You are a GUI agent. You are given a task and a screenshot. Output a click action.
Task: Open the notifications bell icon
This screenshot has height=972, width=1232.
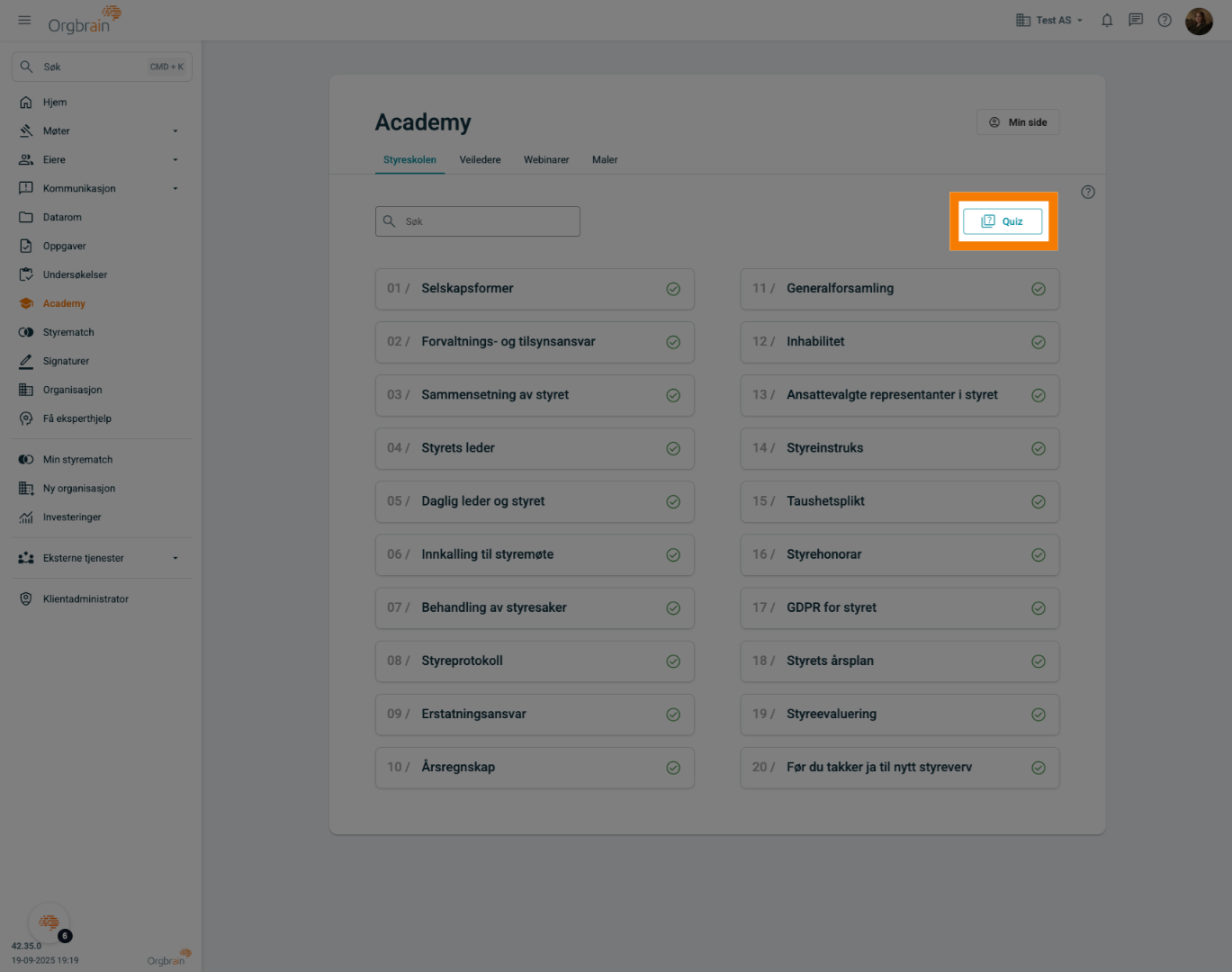[1107, 20]
